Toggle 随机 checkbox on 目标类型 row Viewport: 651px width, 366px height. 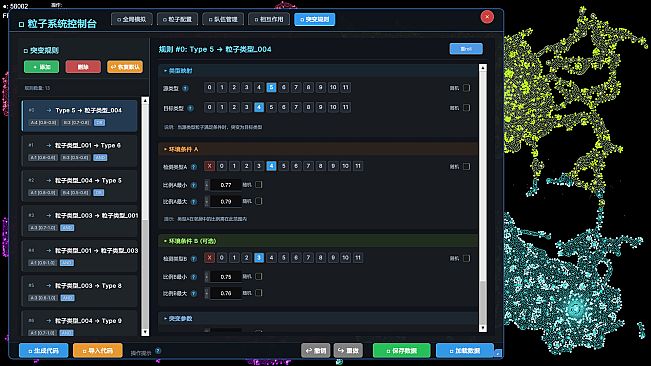click(x=467, y=108)
